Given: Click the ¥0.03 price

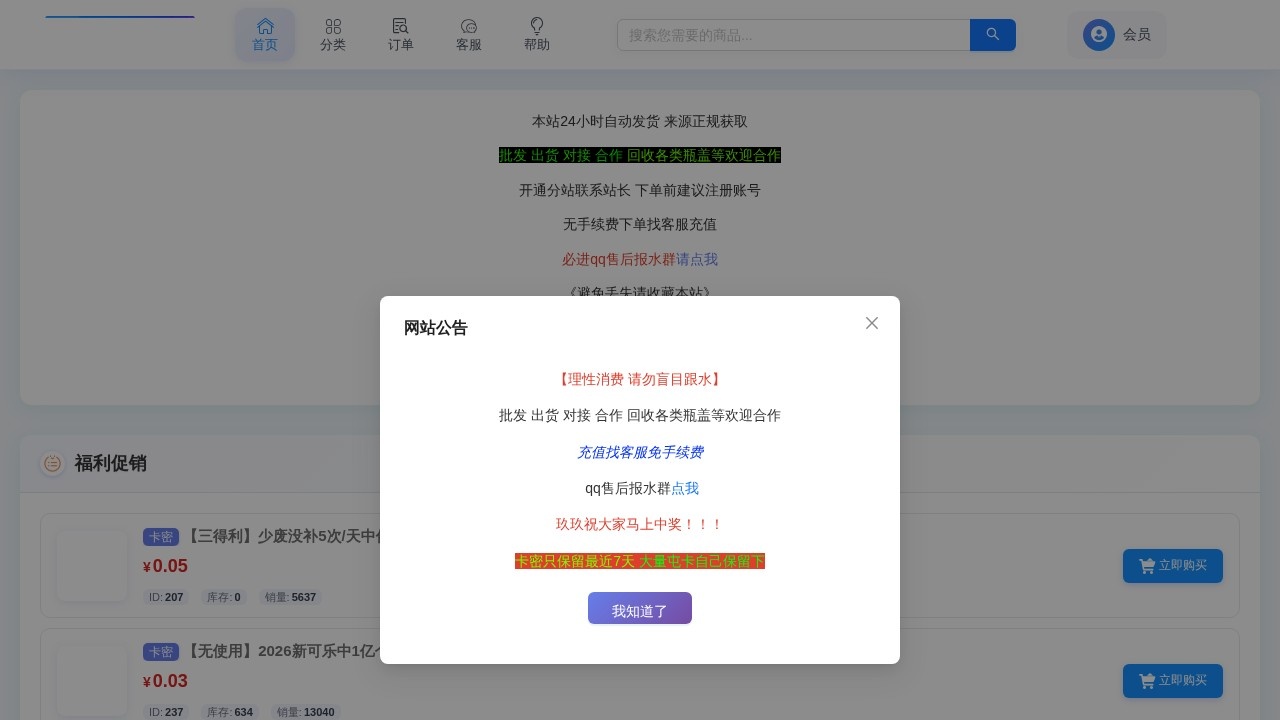Looking at the screenshot, I should (x=166, y=681).
